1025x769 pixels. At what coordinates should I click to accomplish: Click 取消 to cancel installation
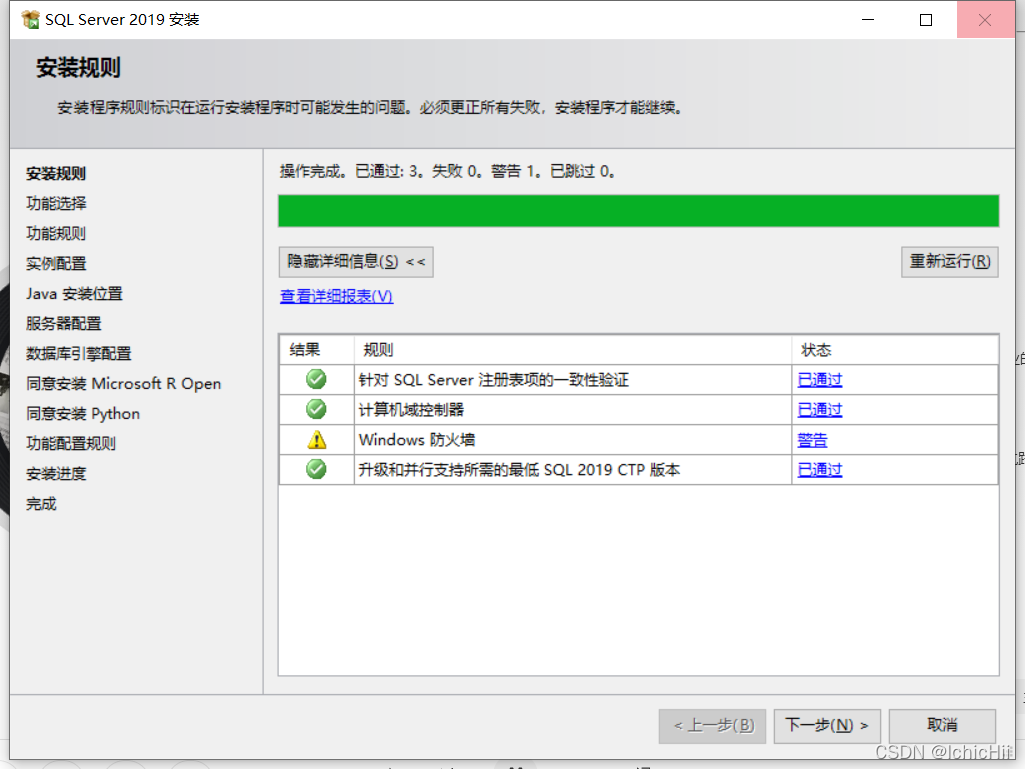(x=943, y=726)
